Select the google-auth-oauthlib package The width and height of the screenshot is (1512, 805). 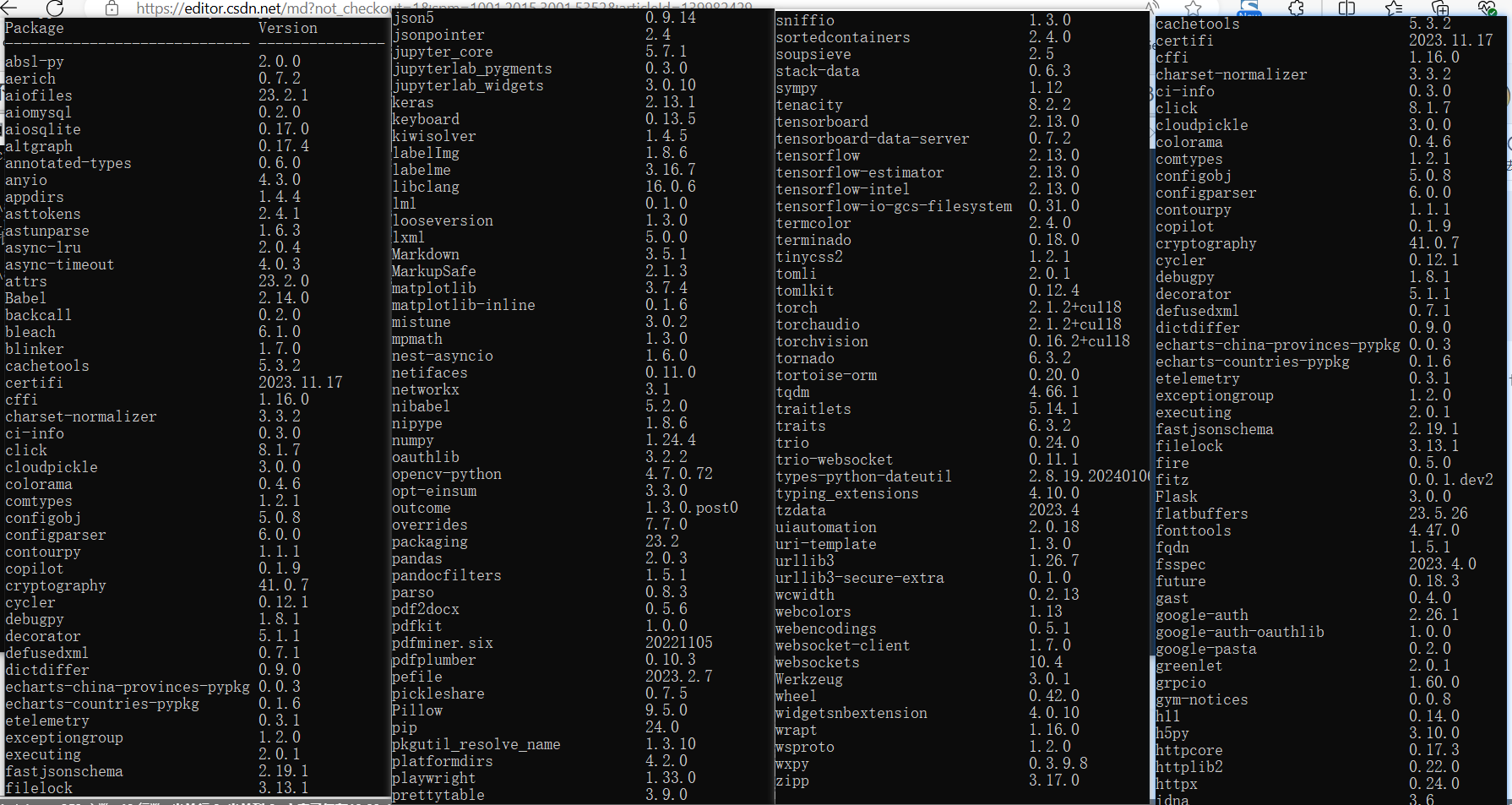pos(1240,632)
